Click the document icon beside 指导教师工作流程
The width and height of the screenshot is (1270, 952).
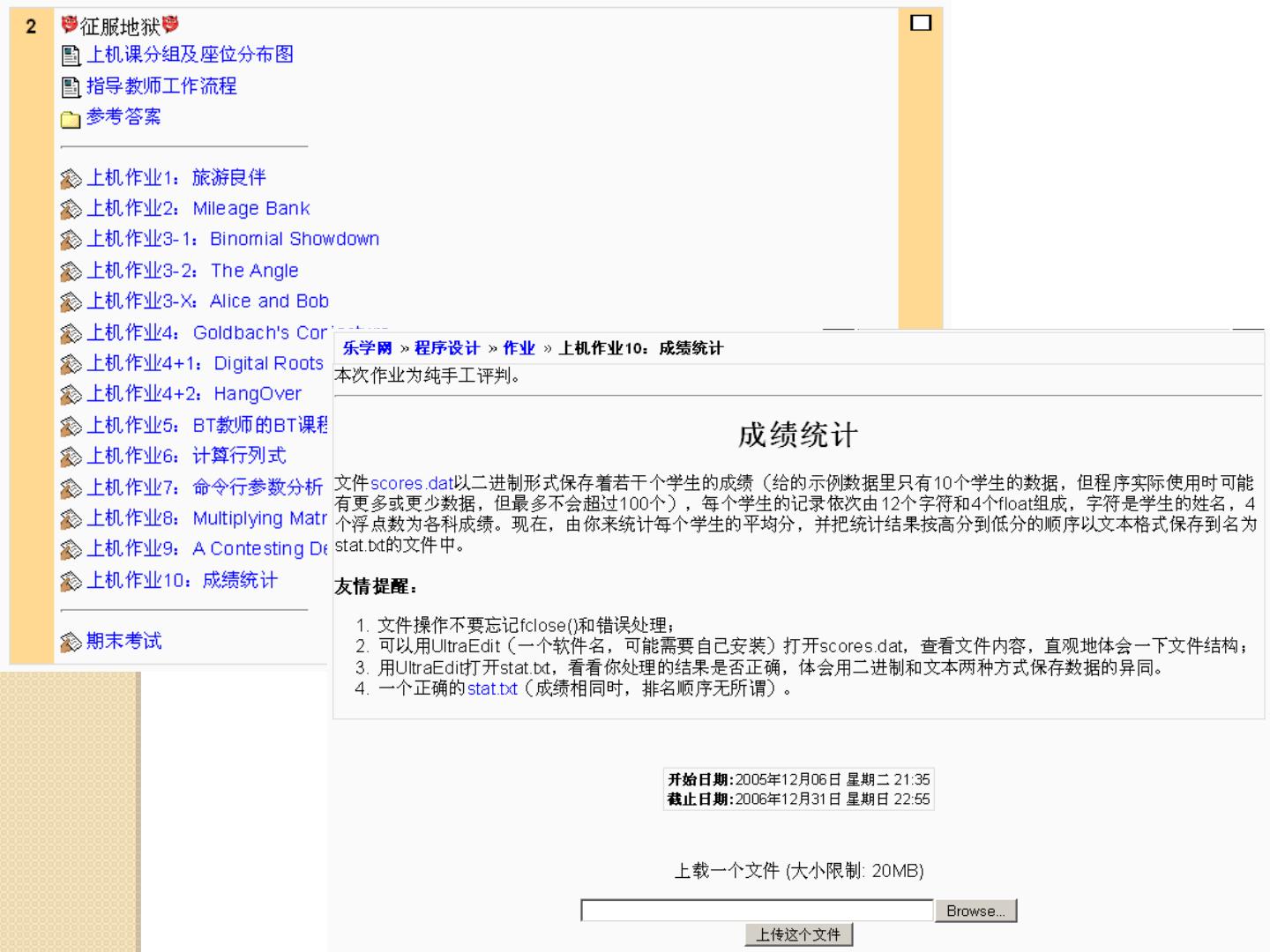[71, 87]
